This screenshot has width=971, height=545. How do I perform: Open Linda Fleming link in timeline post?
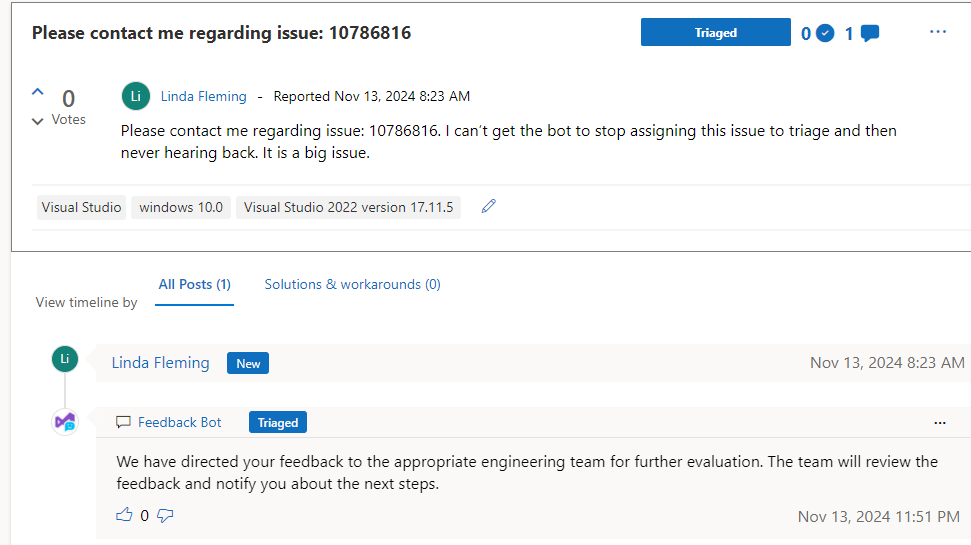(x=160, y=363)
